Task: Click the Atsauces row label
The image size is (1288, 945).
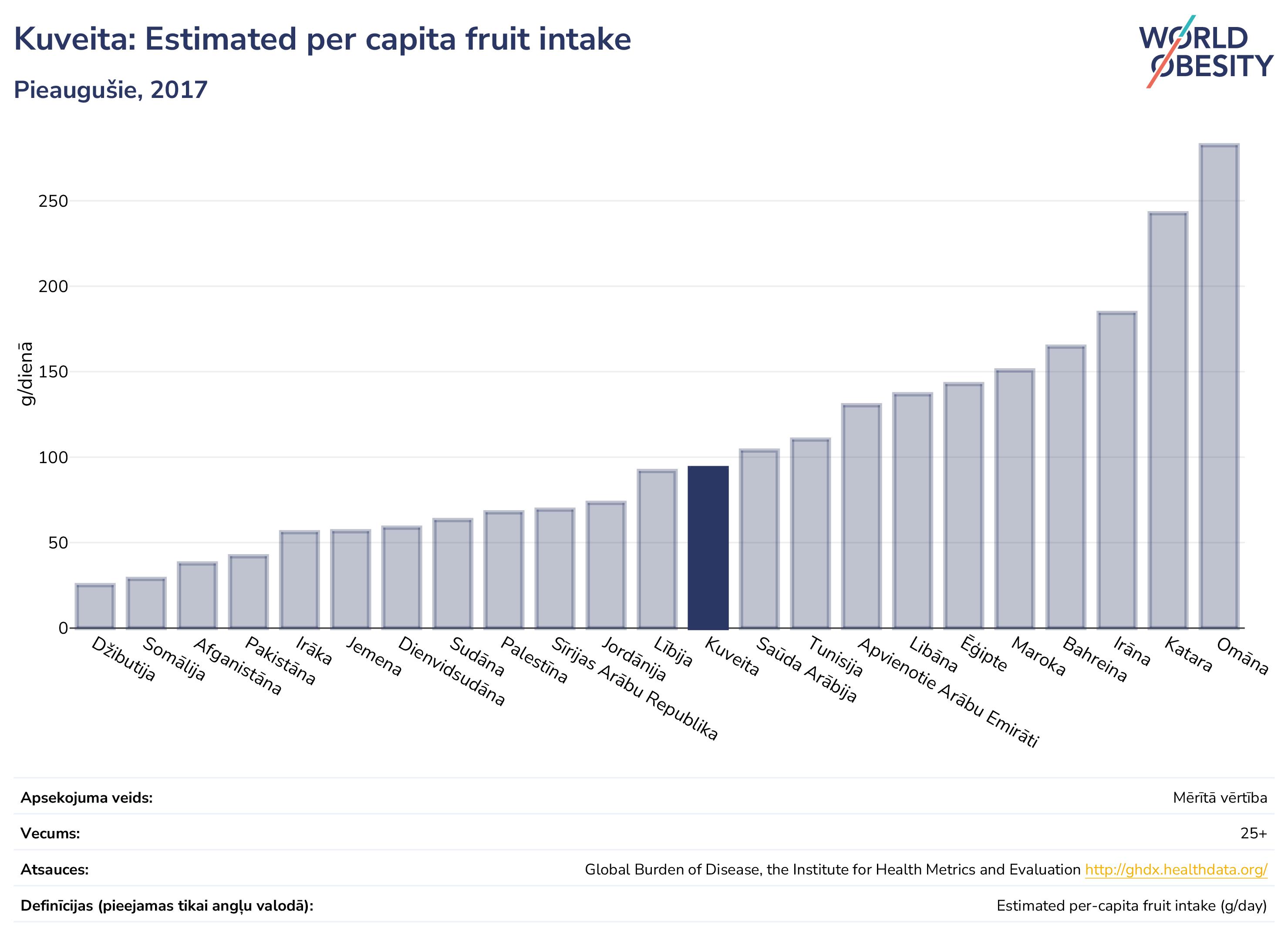Action: point(54,870)
